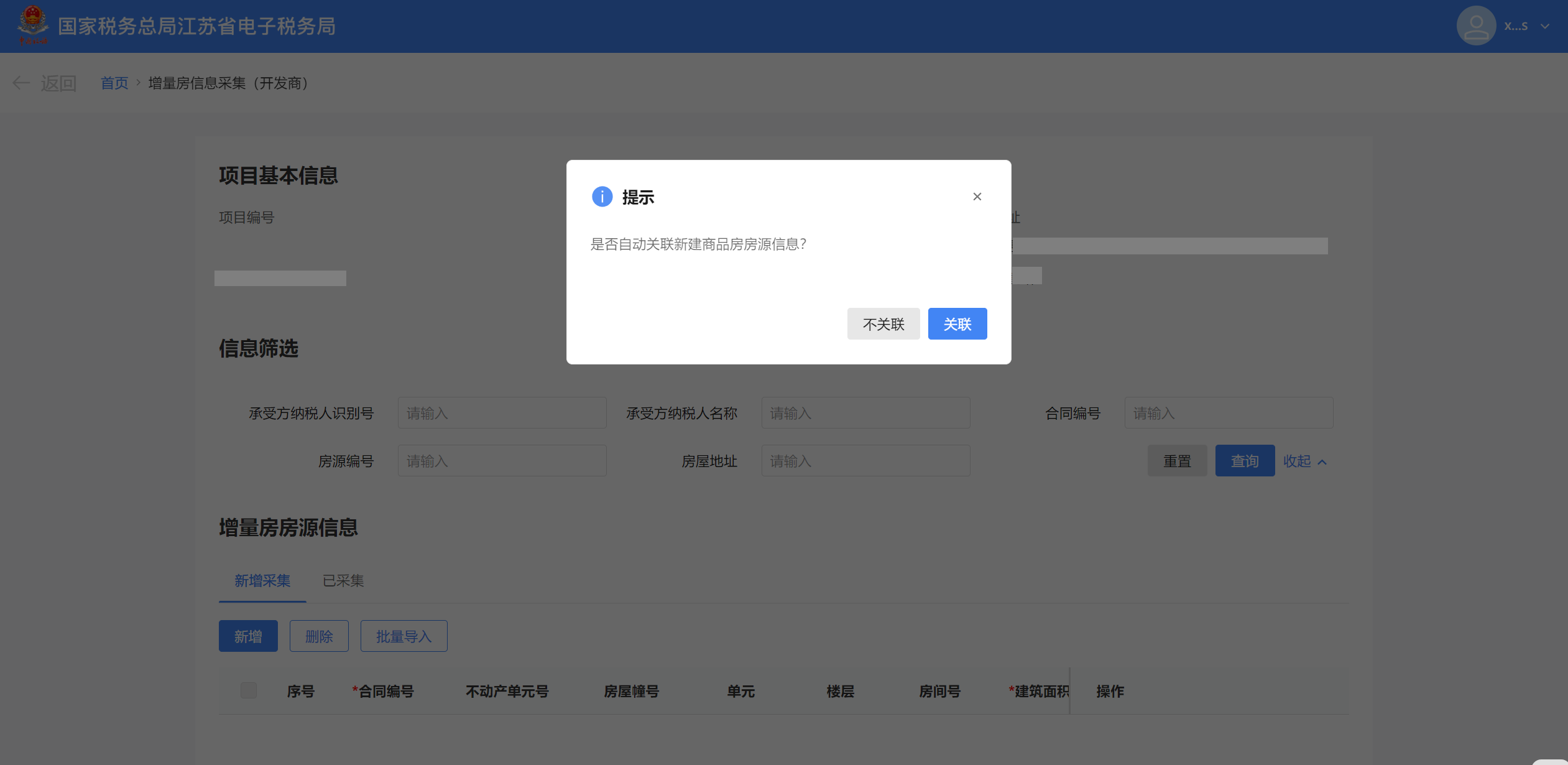The height and width of the screenshot is (765, 1568).
Task: Click the 查询 search button
Action: (x=1245, y=461)
